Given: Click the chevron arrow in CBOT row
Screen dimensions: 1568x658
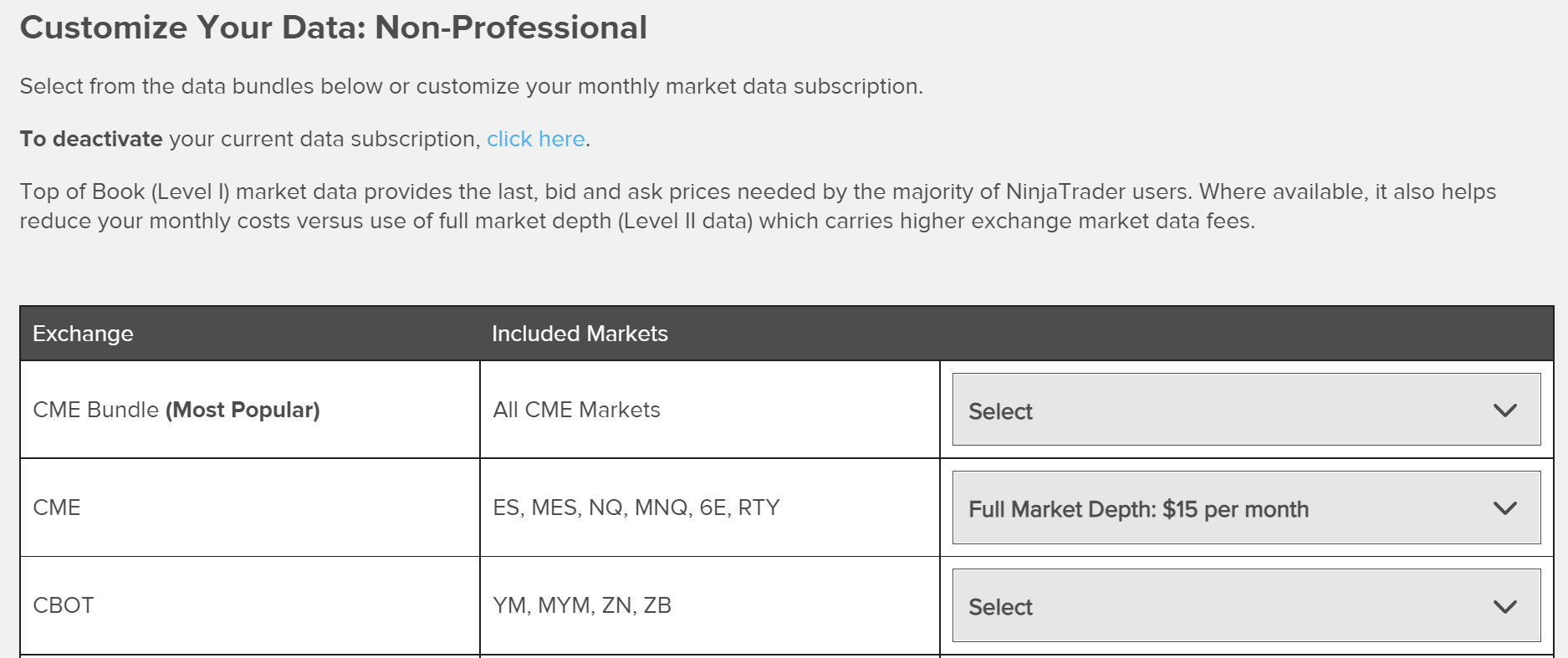Looking at the screenshot, I should [1504, 607].
